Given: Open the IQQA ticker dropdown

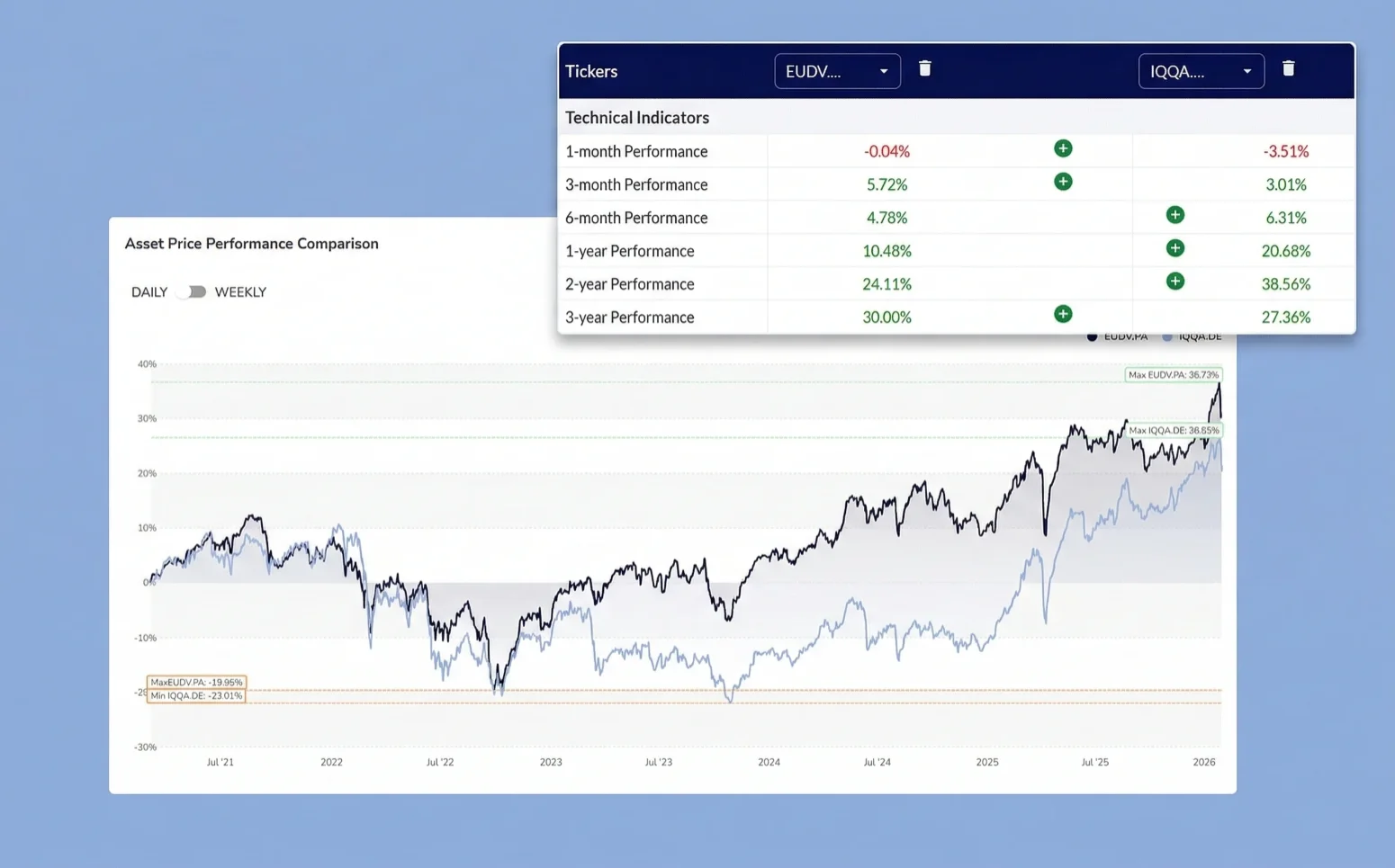Looking at the screenshot, I should click(1201, 70).
